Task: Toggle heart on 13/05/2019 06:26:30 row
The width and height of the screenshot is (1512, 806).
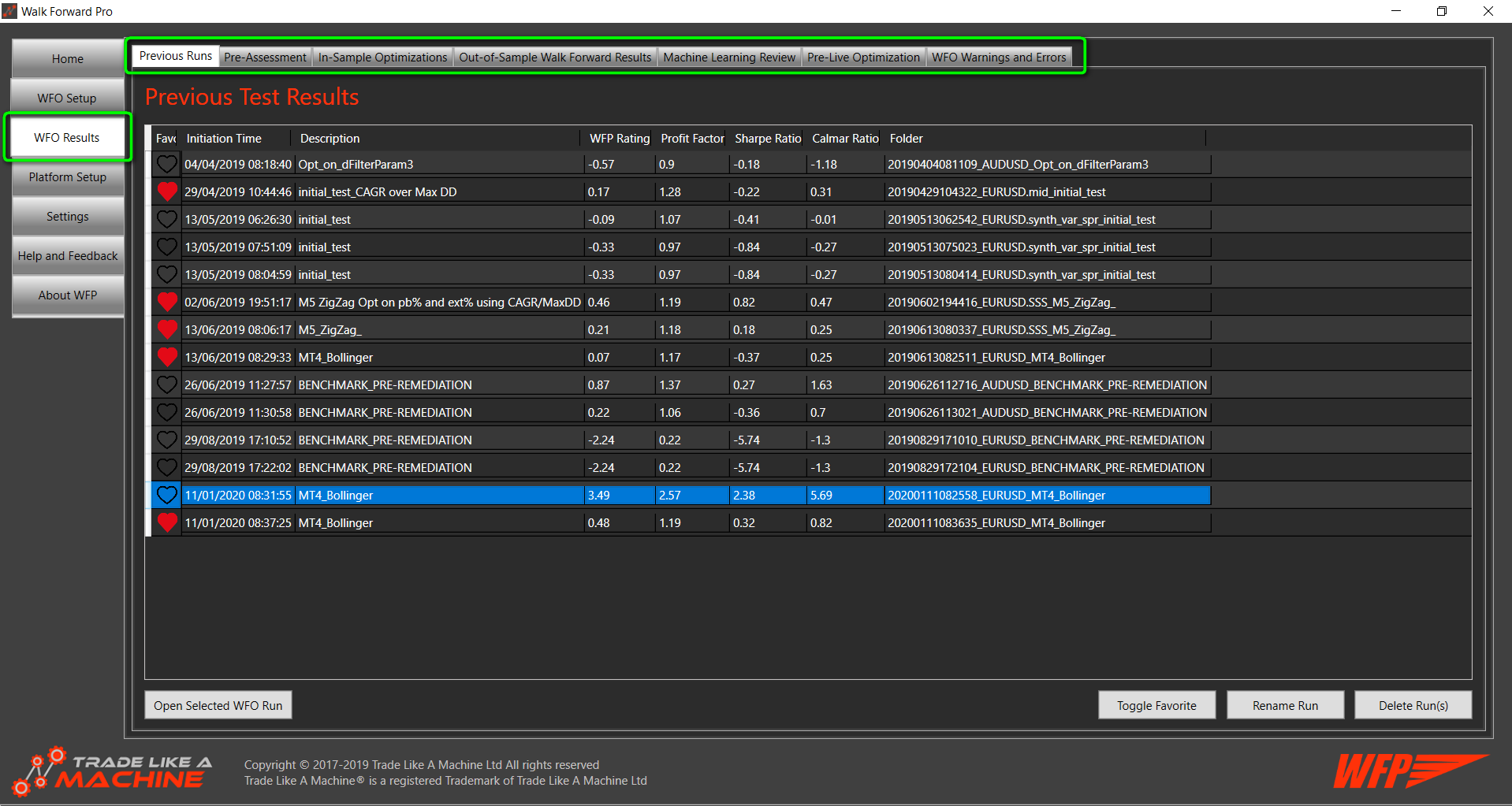Action: tap(166, 220)
